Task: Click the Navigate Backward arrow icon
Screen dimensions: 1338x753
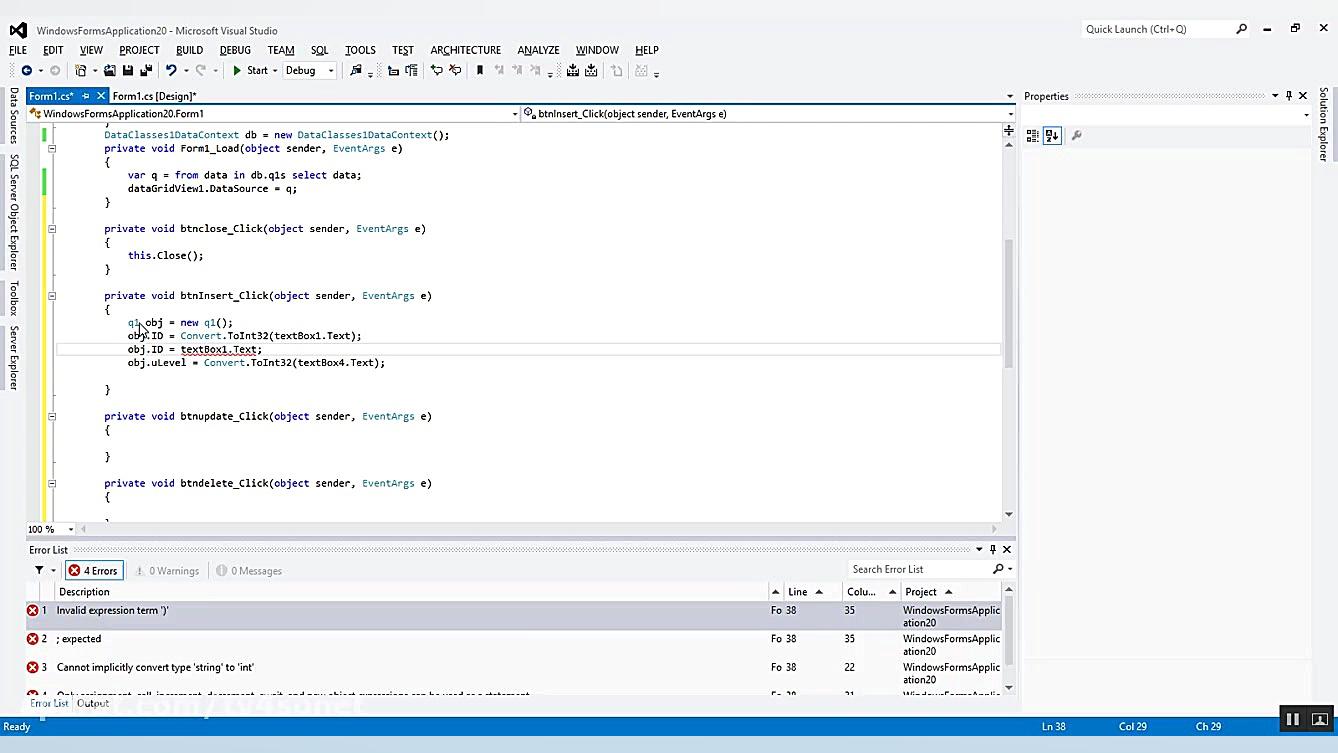Action: (26, 71)
